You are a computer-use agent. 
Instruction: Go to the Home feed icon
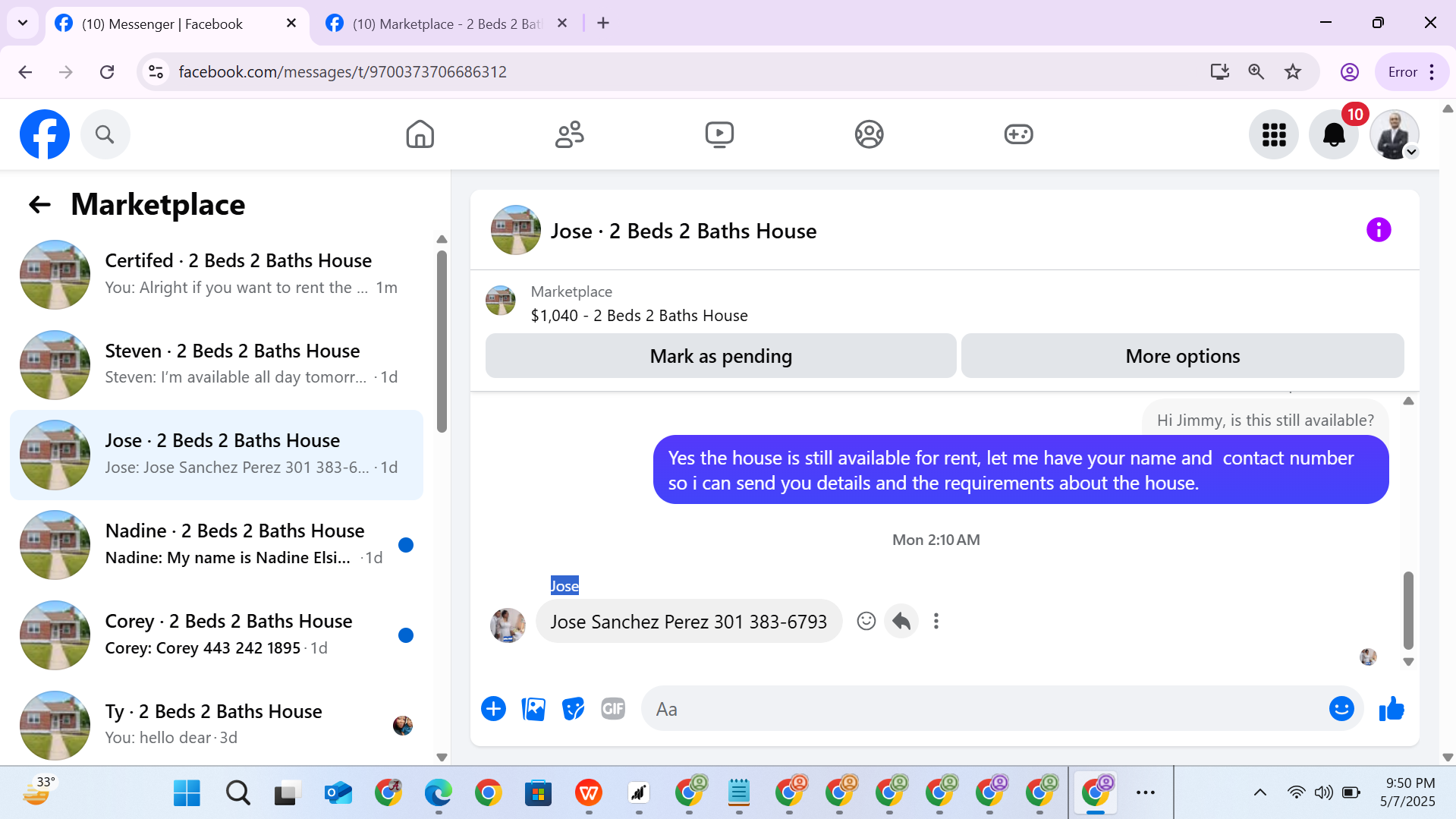[x=420, y=134]
